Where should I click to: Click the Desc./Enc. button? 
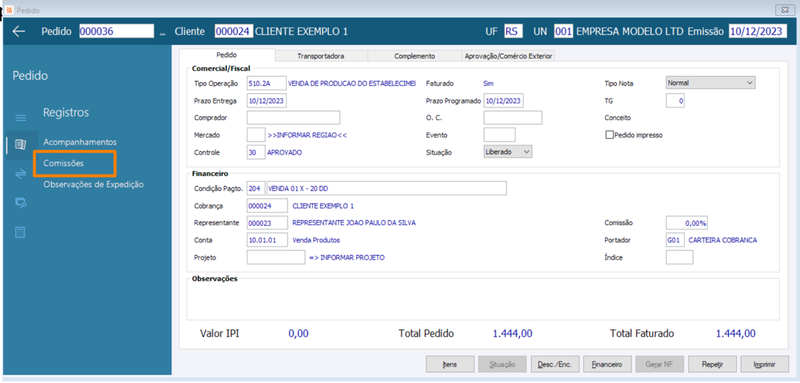coord(555,365)
